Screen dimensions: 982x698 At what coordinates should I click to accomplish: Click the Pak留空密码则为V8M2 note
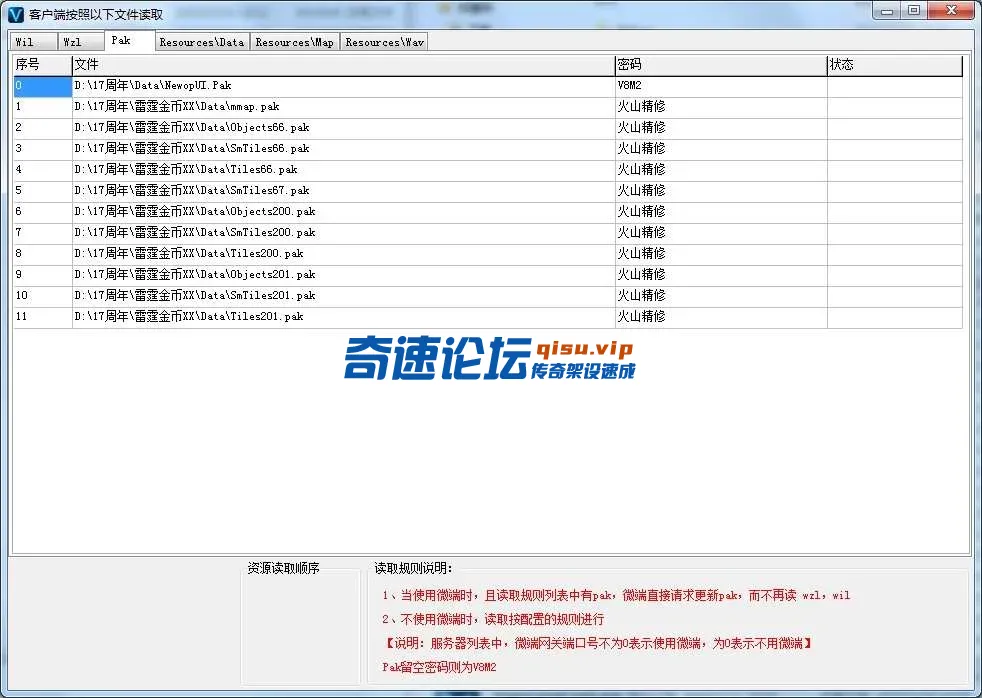point(439,667)
